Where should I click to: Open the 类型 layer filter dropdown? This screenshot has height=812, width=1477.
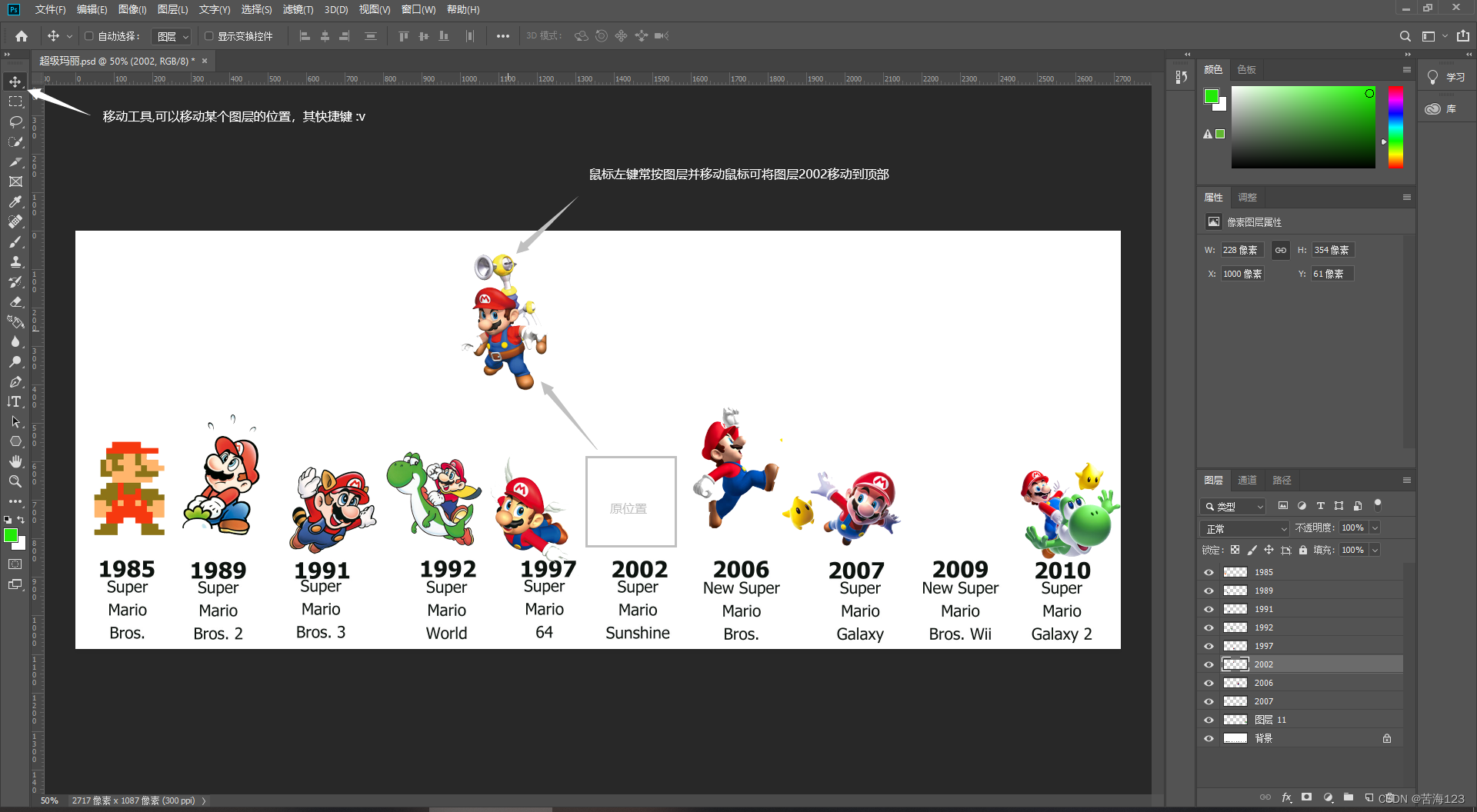[x=1233, y=506]
